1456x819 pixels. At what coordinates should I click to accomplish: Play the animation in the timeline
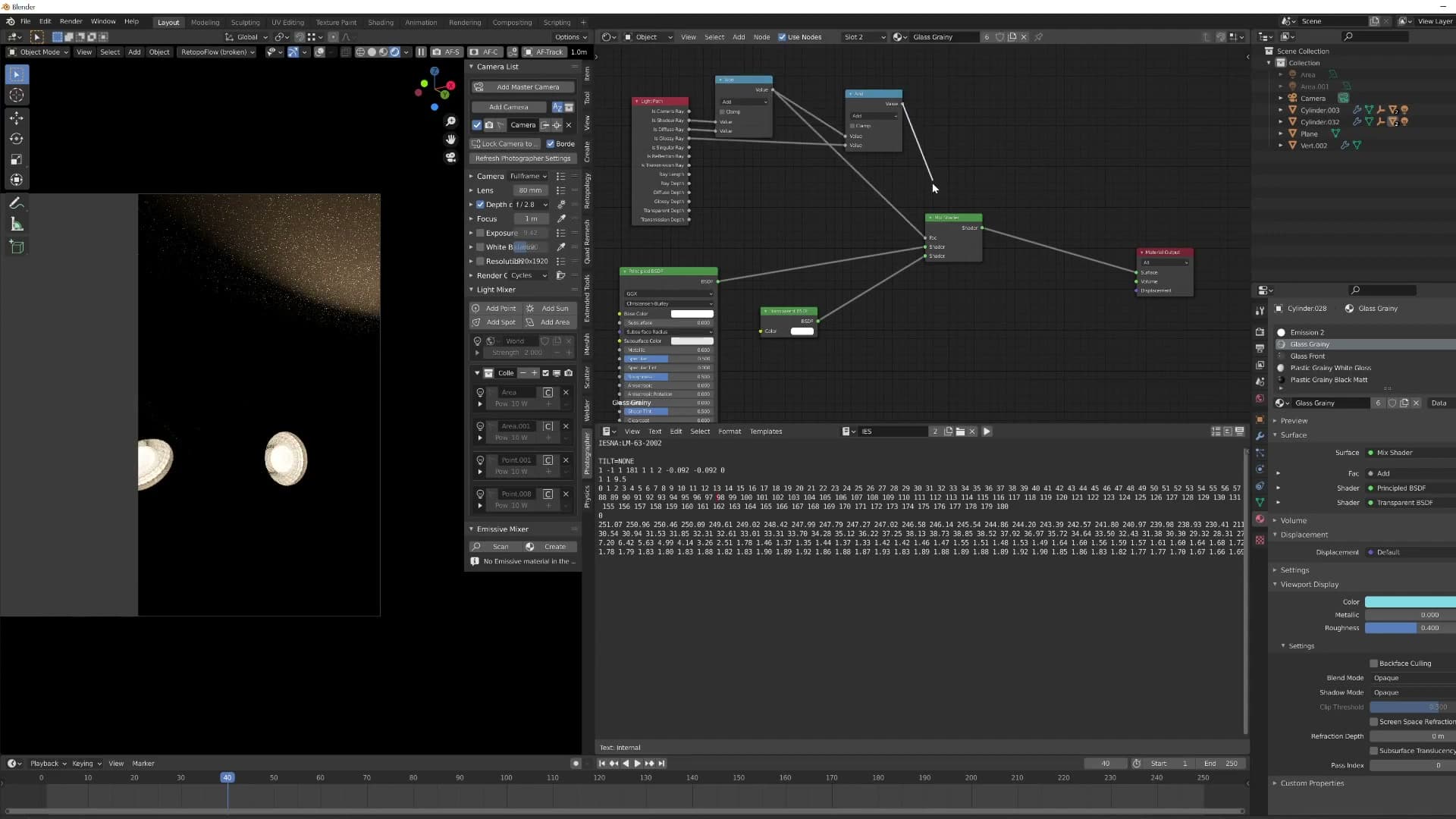pos(637,764)
